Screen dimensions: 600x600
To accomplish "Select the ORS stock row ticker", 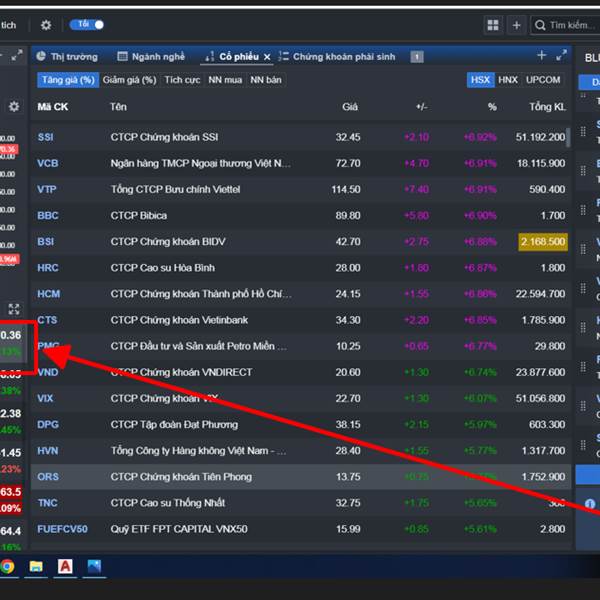I will click(48, 477).
